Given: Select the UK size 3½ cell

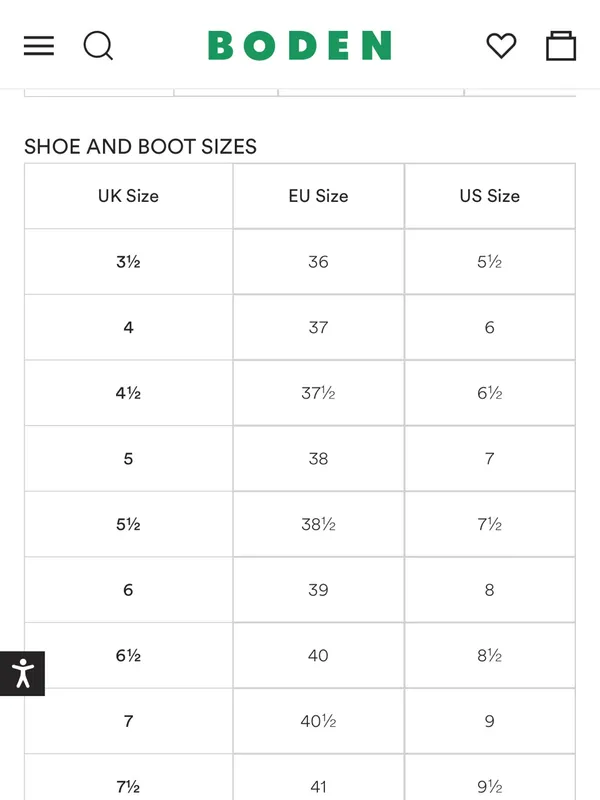Looking at the screenshot, I should [129, 262].
